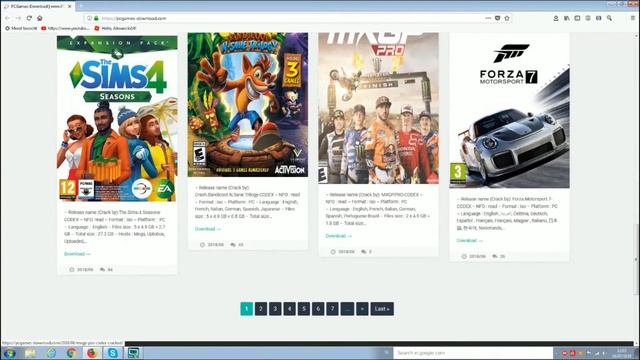Open Skype from the taskbar
Viewport: 640px width, 360px height.
pos(113,353)
